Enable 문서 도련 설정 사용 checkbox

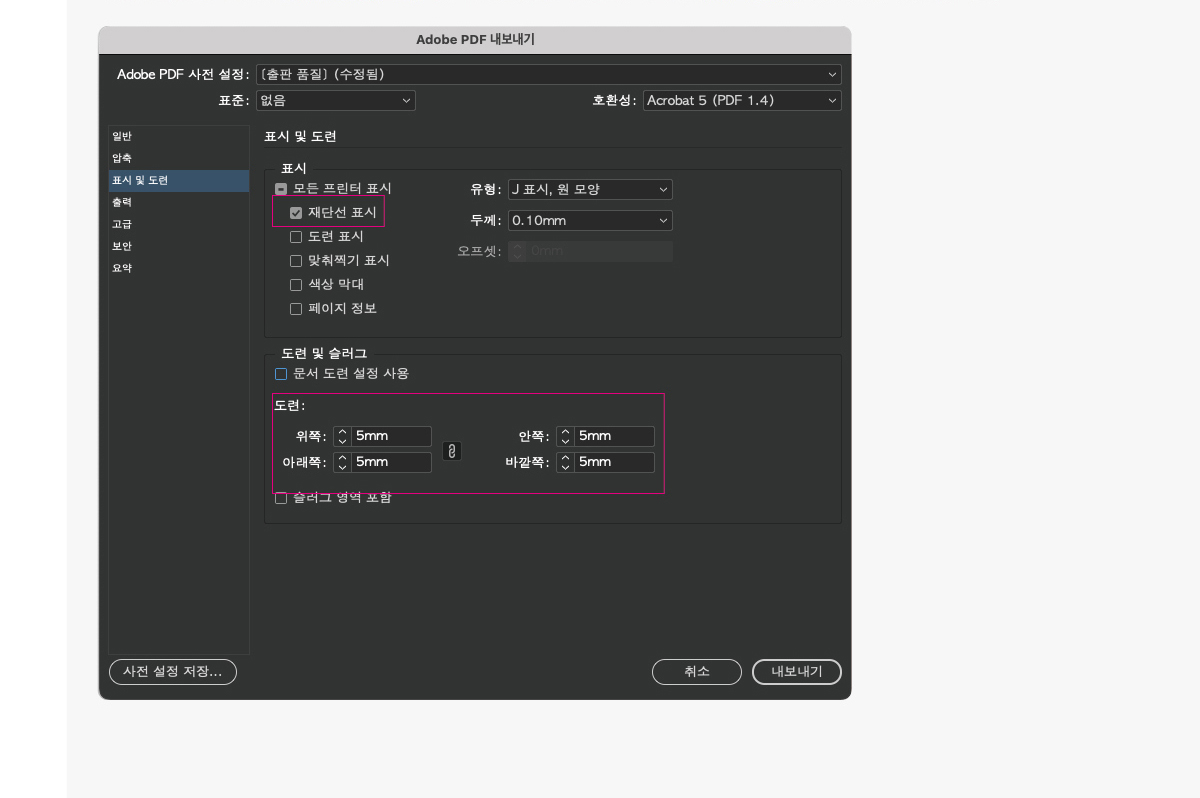(x=281, y=373)
